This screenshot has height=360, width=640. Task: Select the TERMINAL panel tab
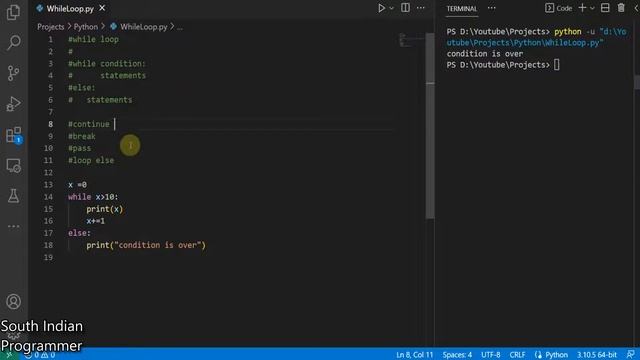461,9
